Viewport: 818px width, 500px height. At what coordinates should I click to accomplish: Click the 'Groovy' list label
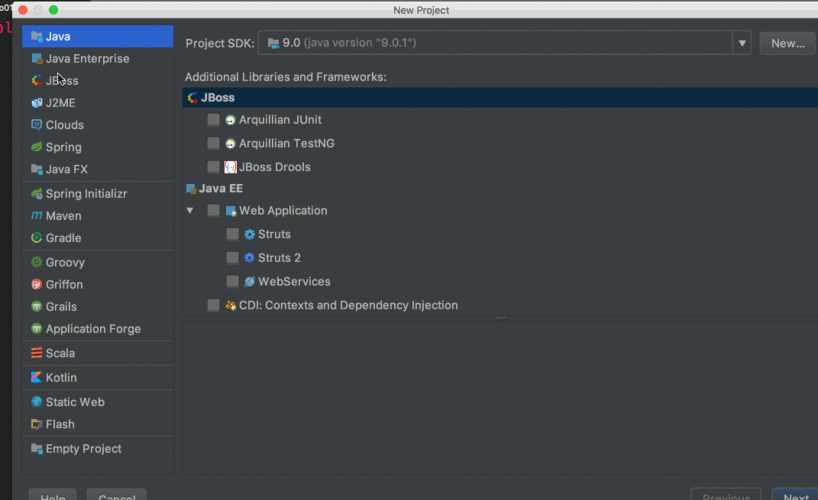click(65, 263)
